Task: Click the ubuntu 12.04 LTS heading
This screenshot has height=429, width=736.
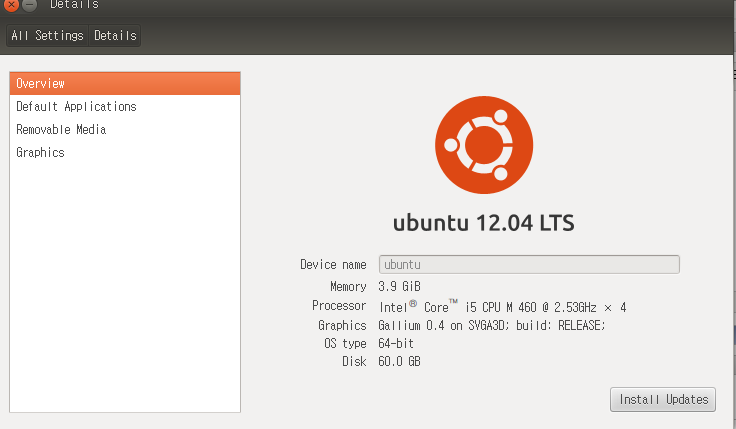Action: point(484,223)
